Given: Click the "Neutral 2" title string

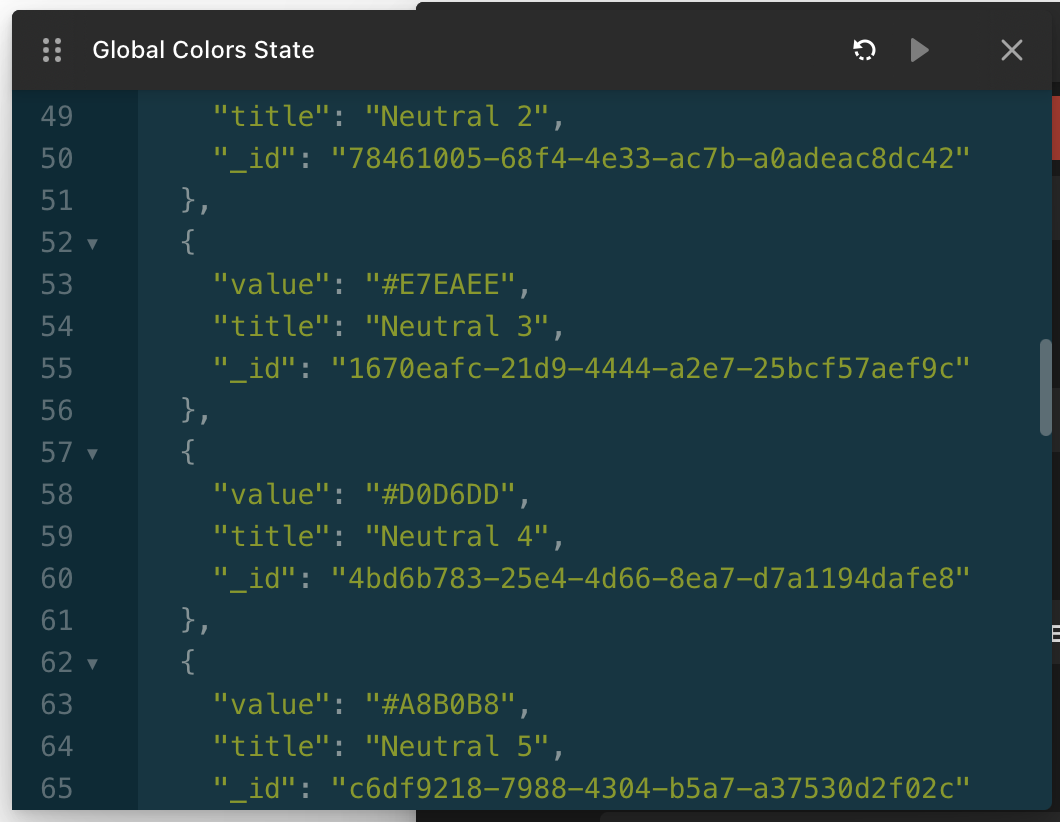Looking at the screenshot, I should click(x=456, y=117).
